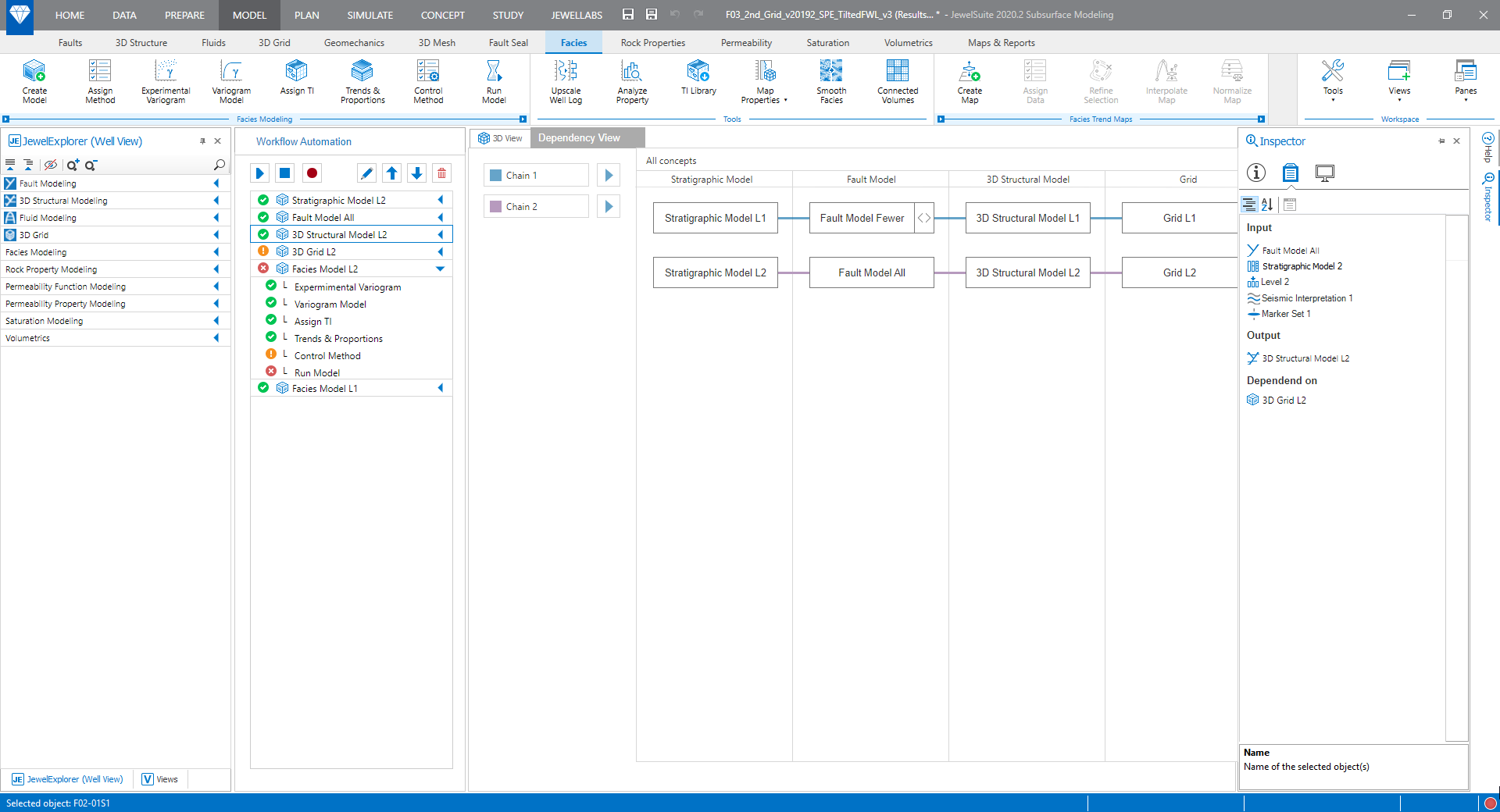Collapse the Facies Model L2 workflow
1500x812 pixels.
440,269
